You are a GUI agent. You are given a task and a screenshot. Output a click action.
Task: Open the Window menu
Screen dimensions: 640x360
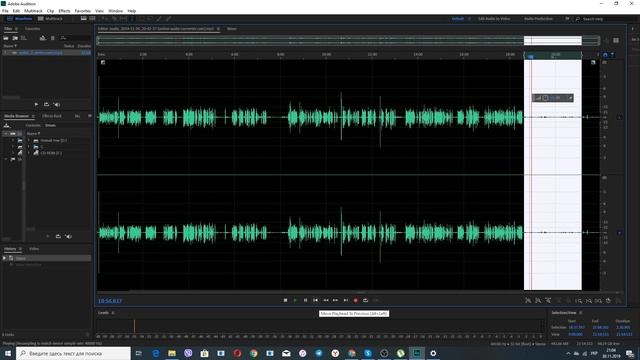click(x=116, y=11)
